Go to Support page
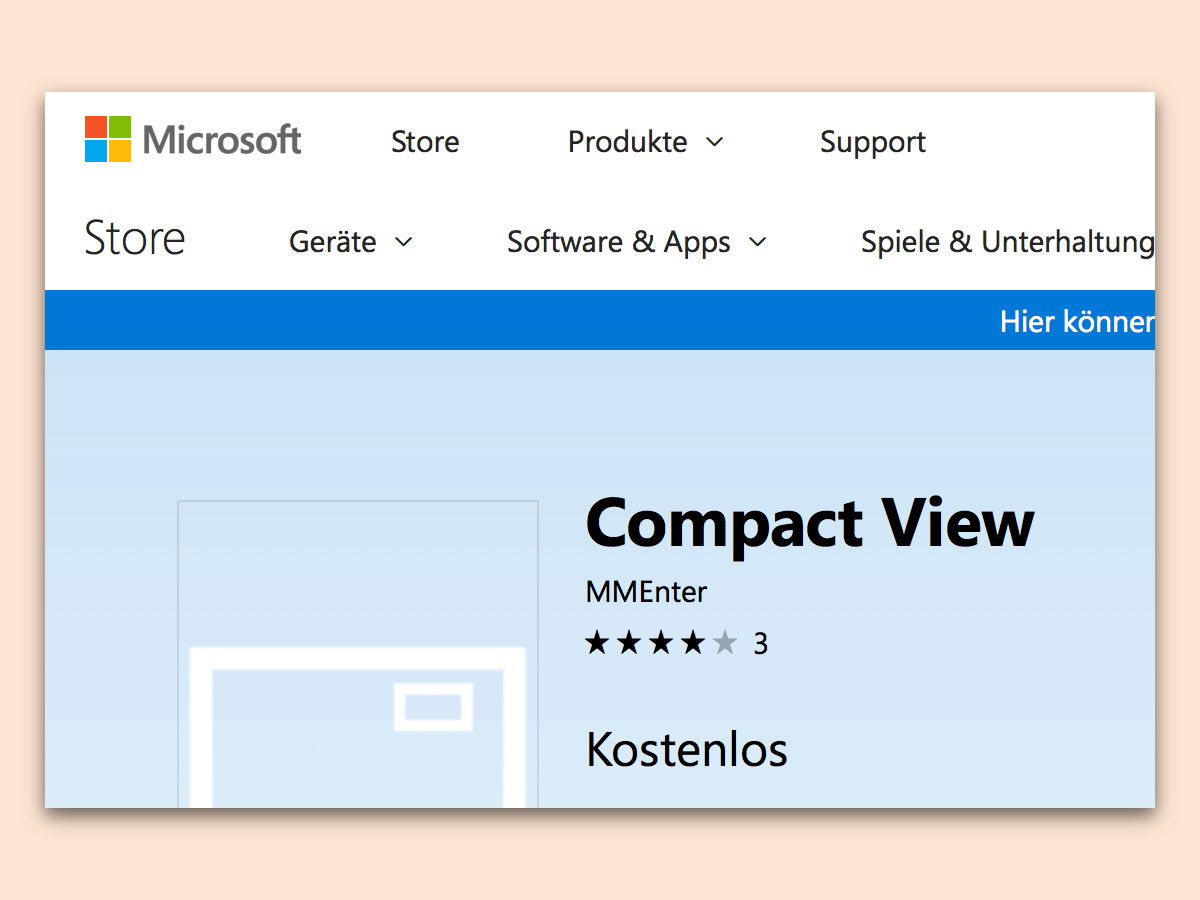This screenshot has width=1200, height=900. 873,142
